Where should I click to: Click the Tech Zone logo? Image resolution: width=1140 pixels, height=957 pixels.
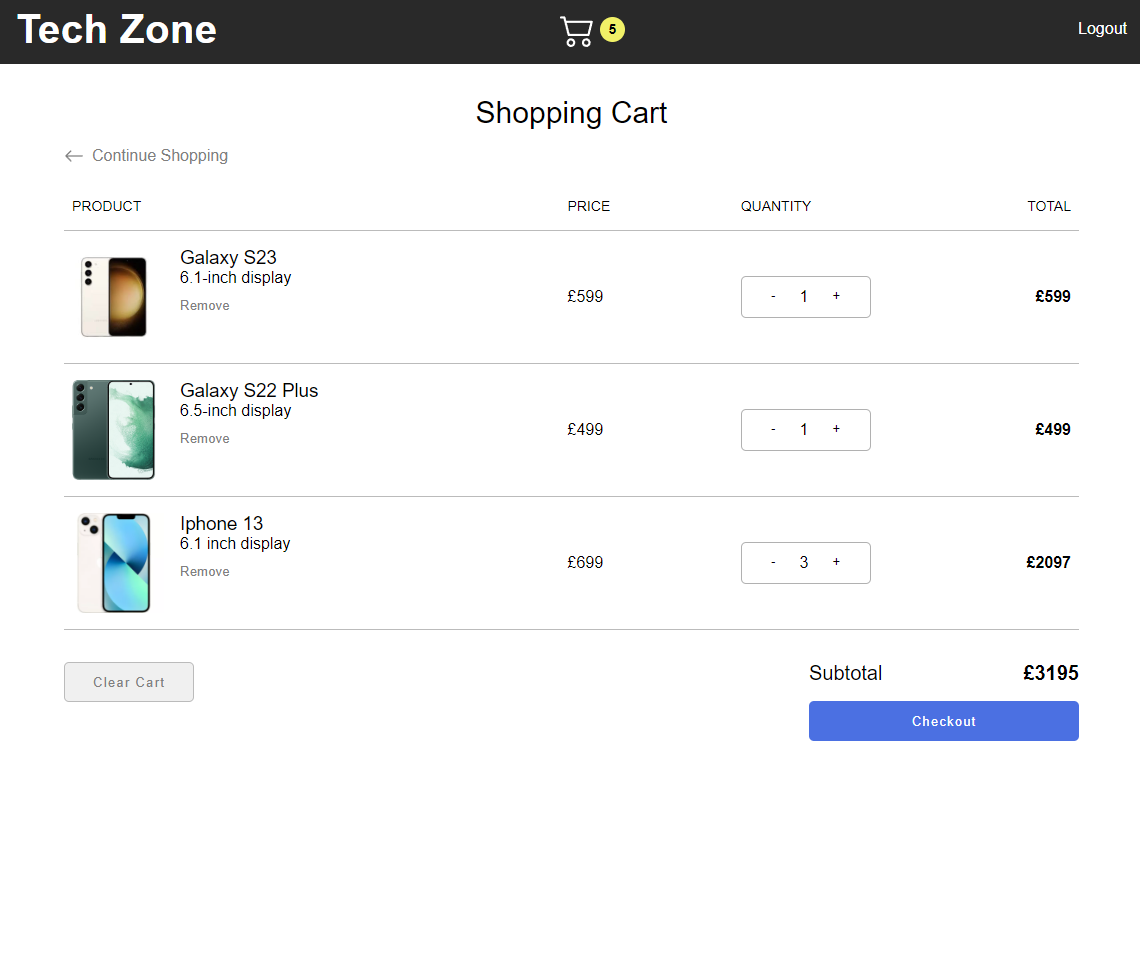coord(116,30)
